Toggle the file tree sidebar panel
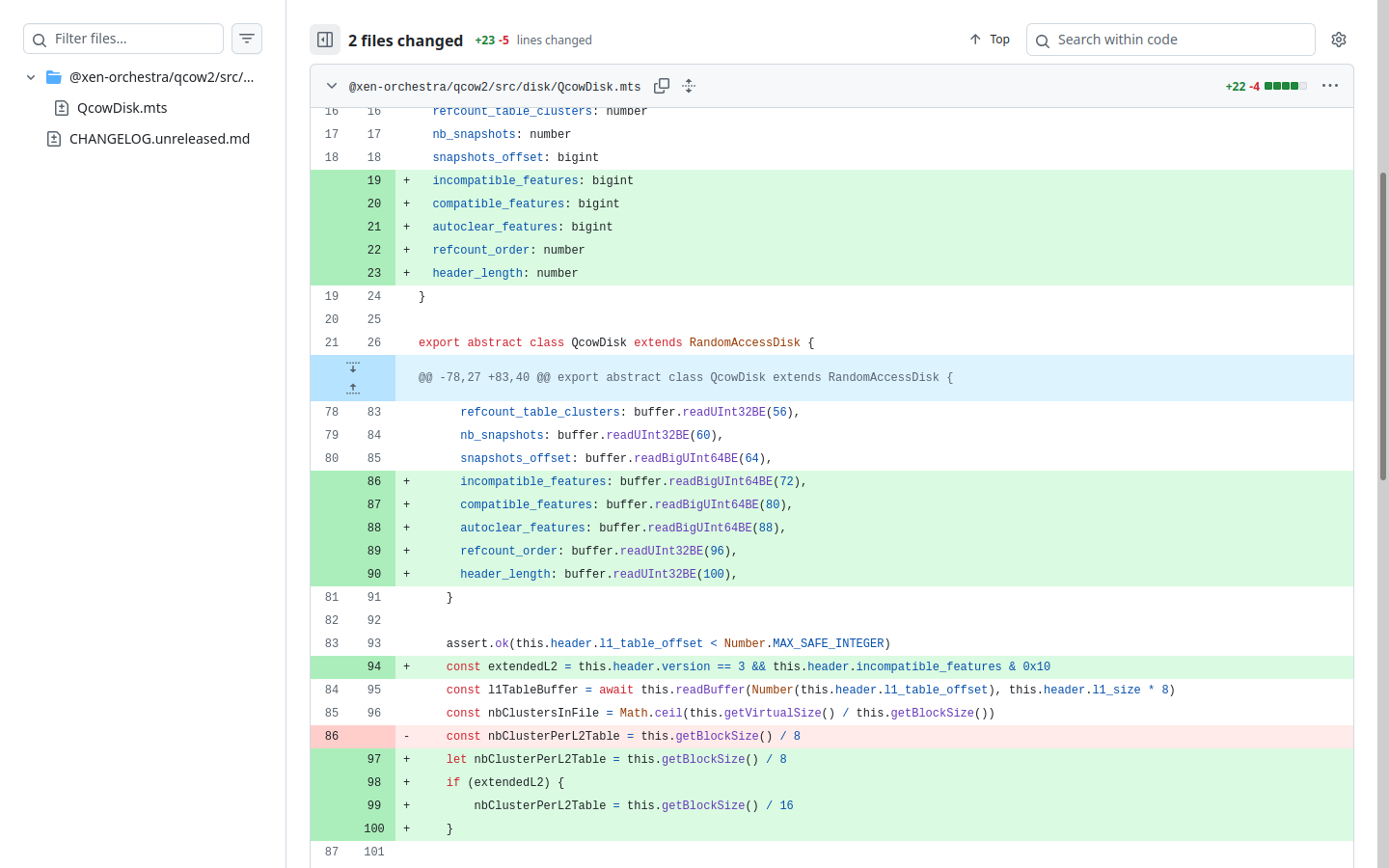This screenshot has width=1389, height=868. (325, 40)
